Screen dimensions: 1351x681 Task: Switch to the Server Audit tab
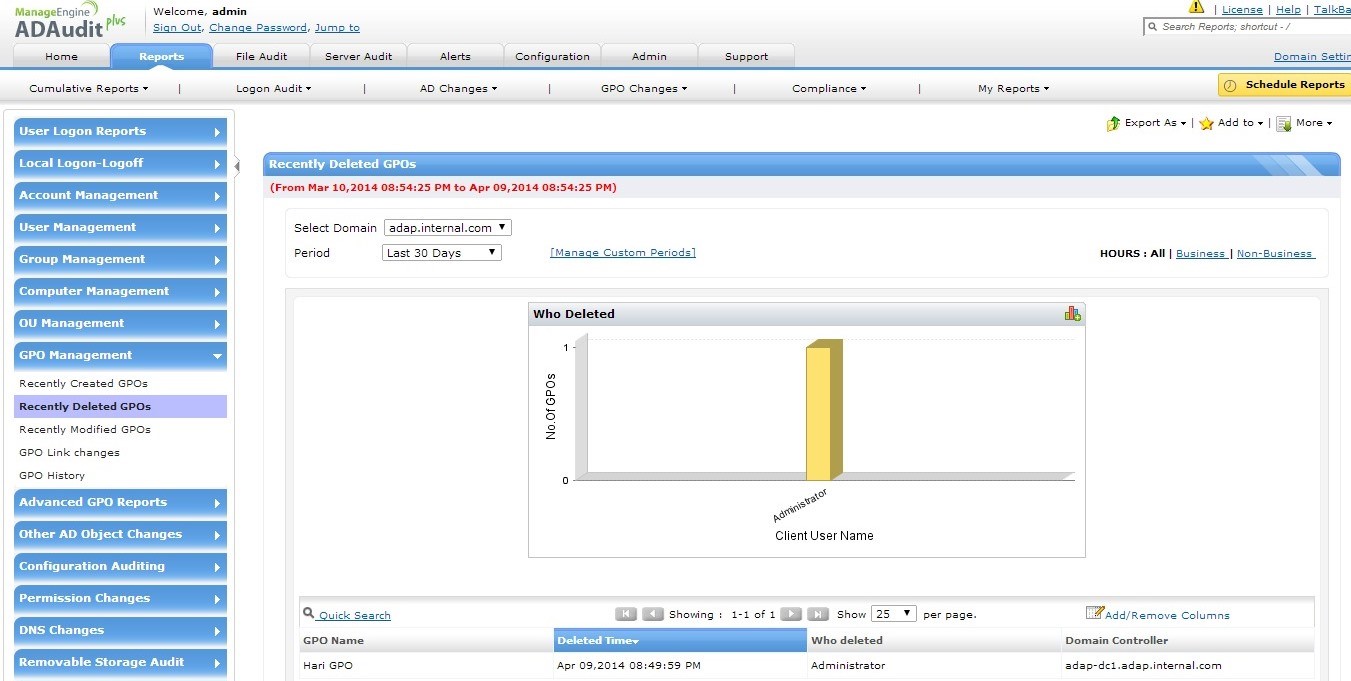pos(358,57)
